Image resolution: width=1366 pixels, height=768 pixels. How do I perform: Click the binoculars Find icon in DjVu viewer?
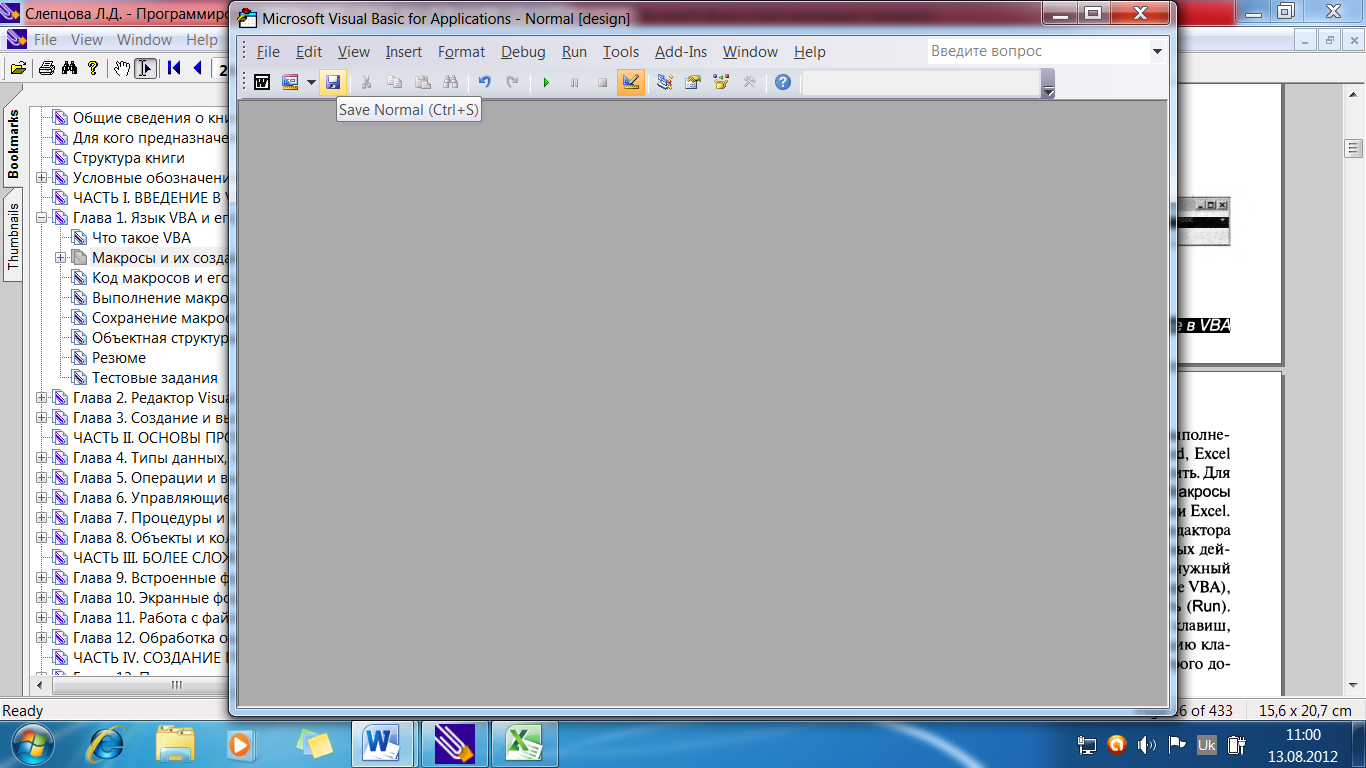(69, 68)
